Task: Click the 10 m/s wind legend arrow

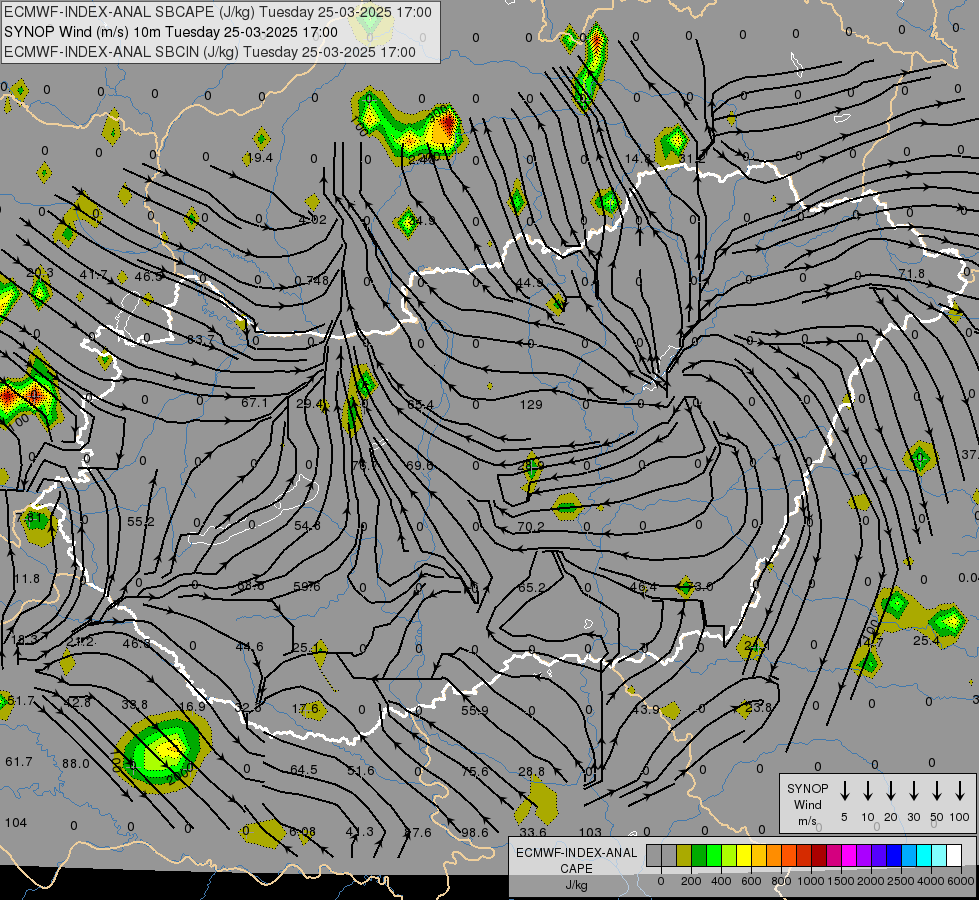Action: tap(868, 791)
